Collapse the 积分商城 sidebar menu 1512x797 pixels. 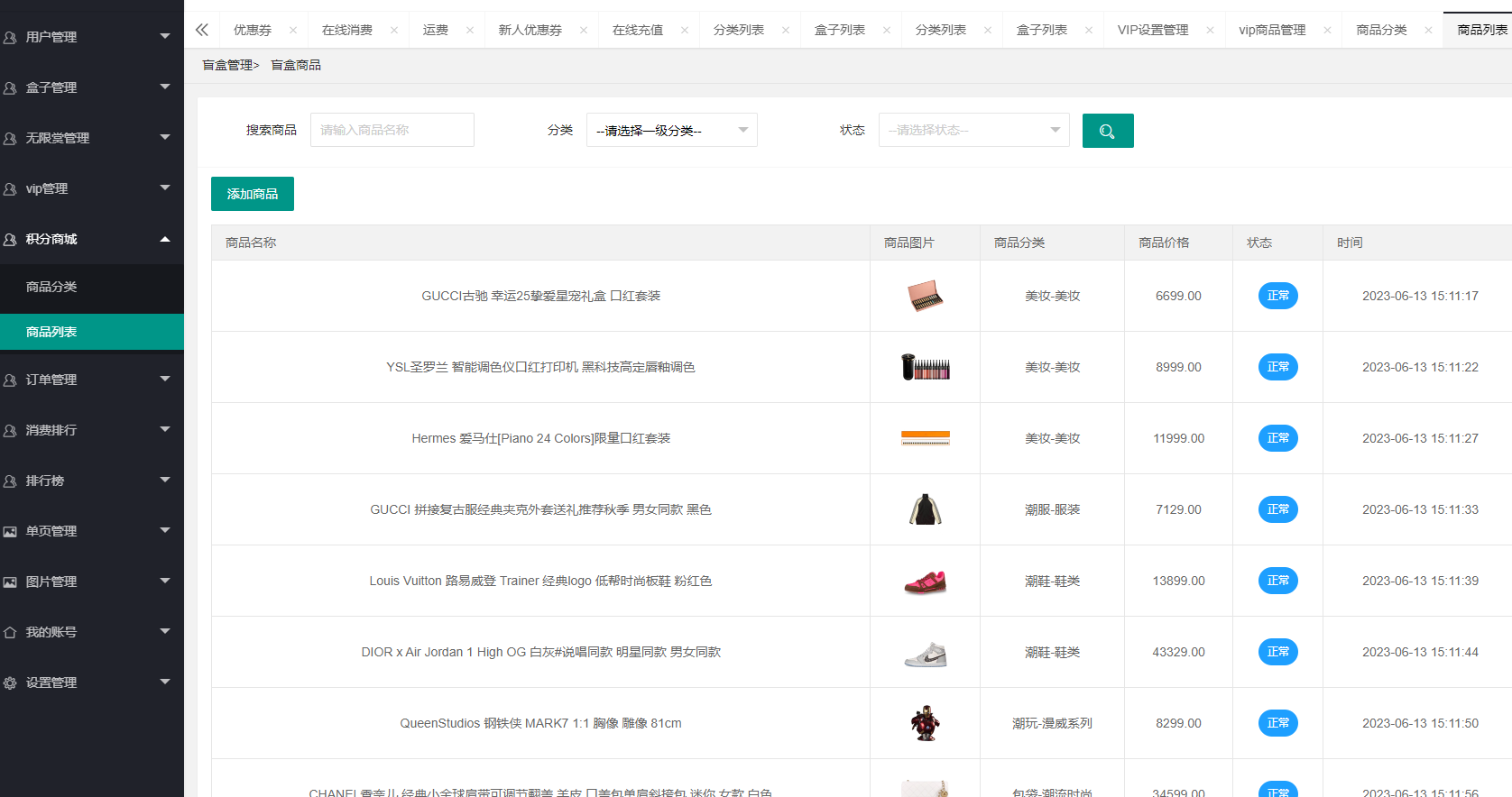[92, 239]
